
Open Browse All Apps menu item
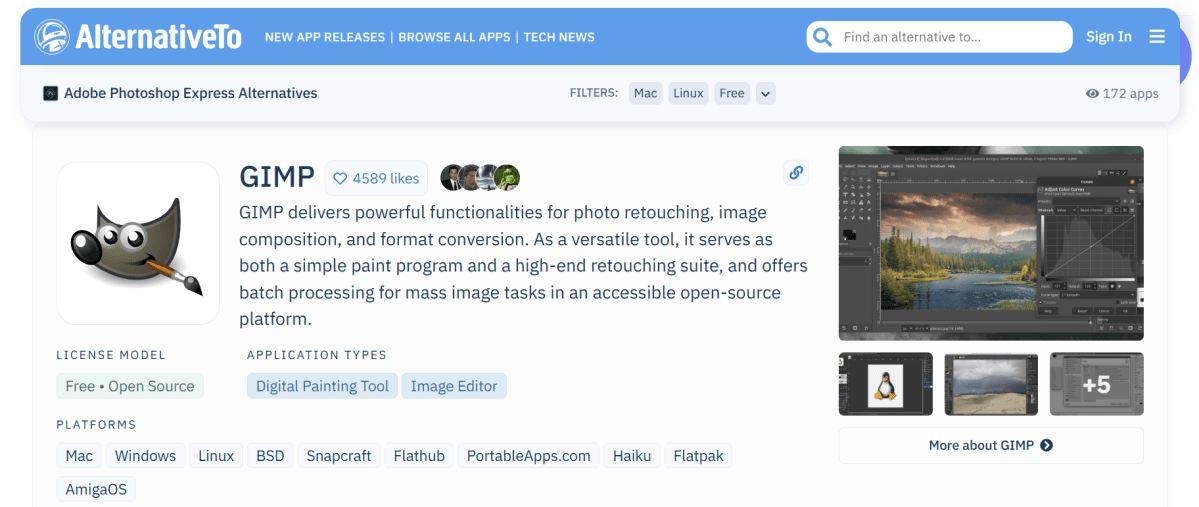(x=454, y=37)
